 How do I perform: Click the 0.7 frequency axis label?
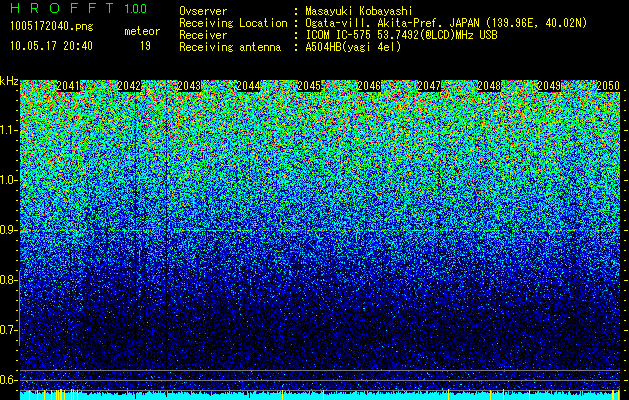7,331
